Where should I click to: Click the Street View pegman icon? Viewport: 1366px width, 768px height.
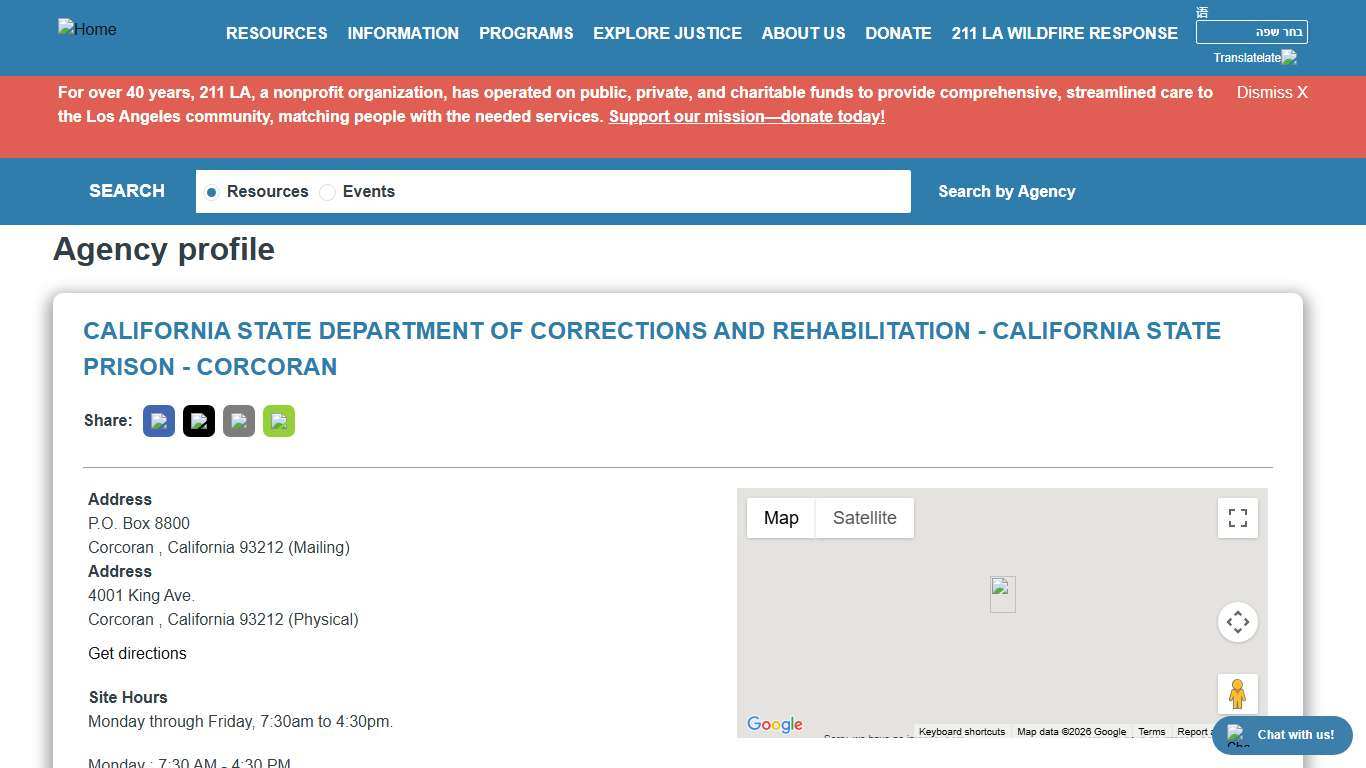pyautogui.click(x=1237, y=694)
